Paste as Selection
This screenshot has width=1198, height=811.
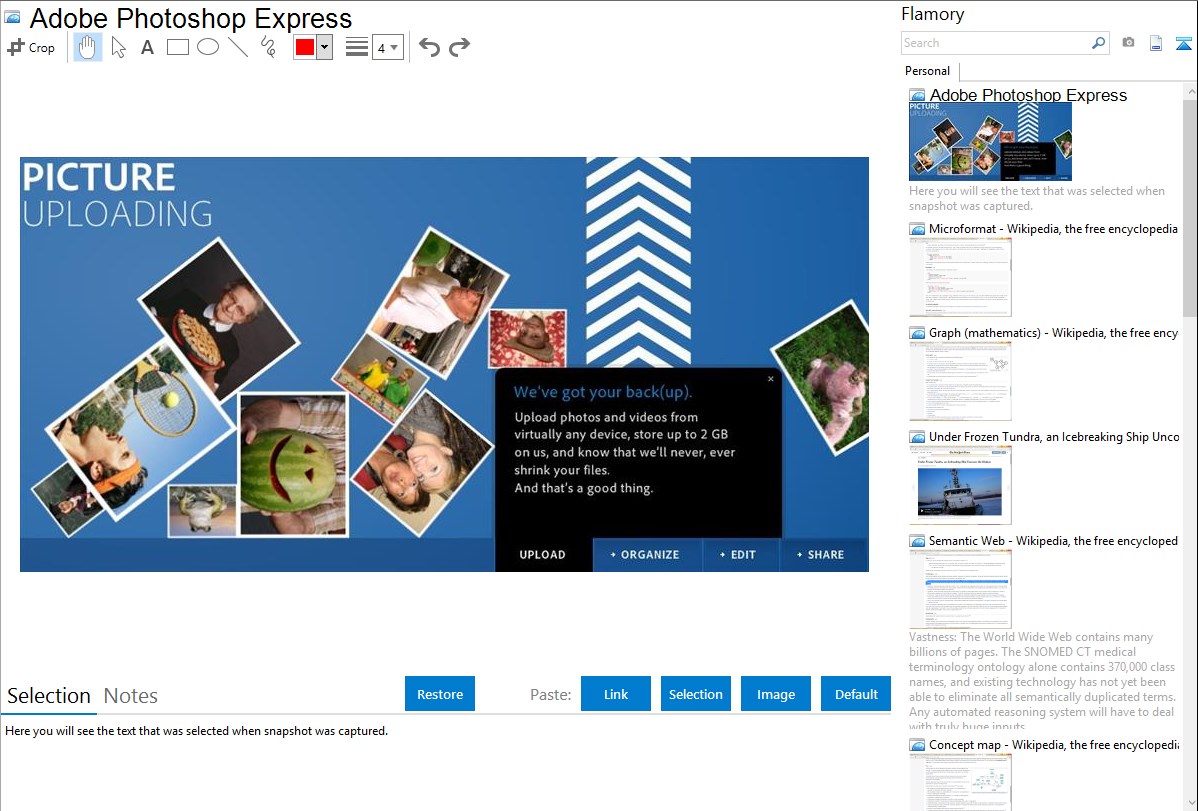[696, 694]
